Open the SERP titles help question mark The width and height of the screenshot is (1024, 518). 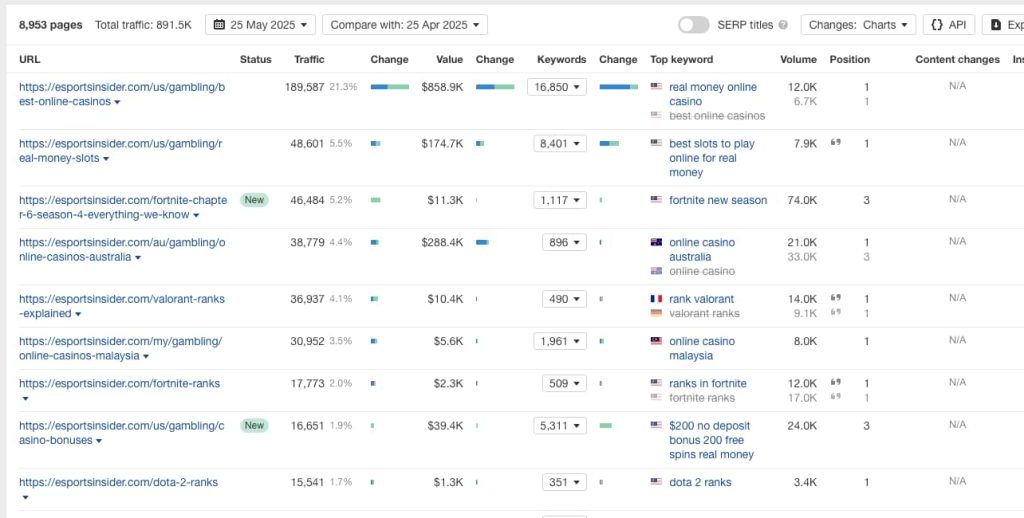click(783, 25)
